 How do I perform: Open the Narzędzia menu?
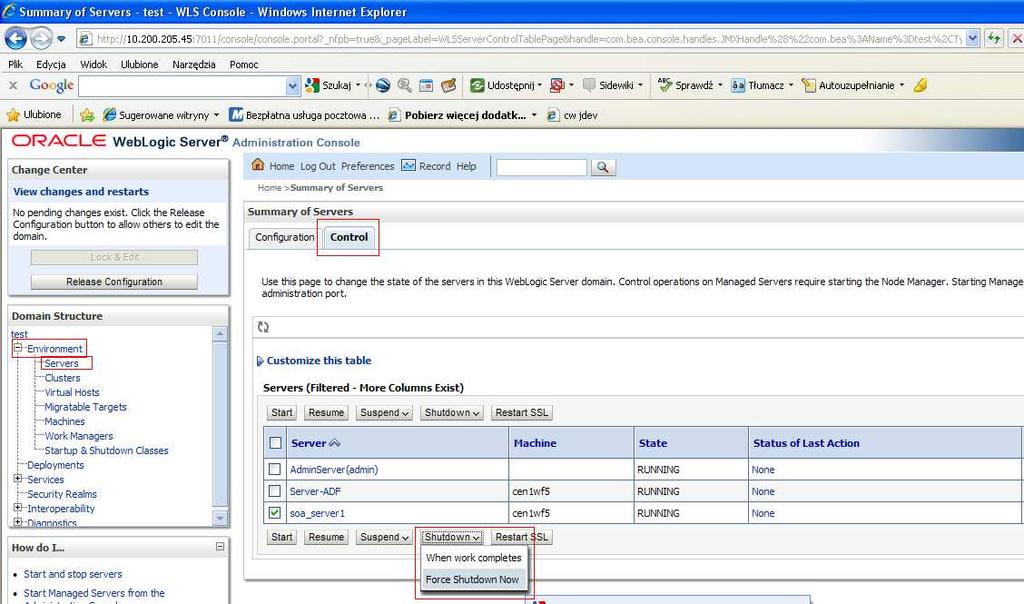tap(194, 64)
